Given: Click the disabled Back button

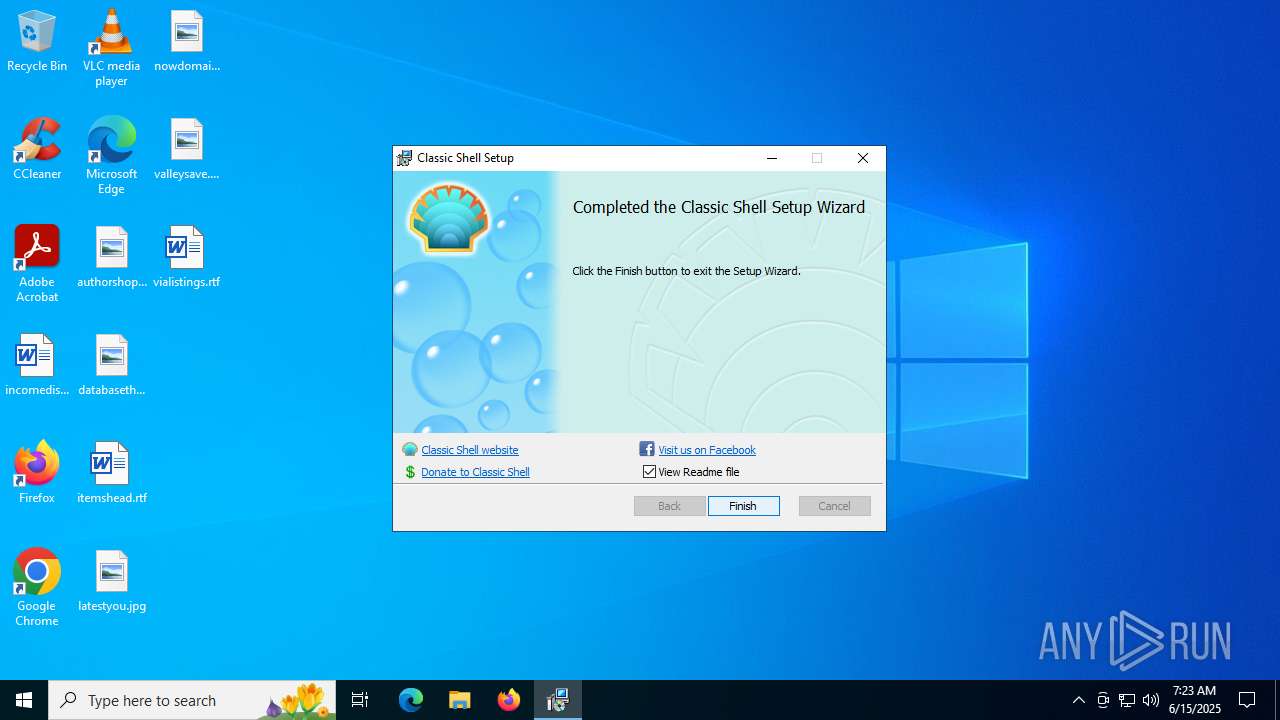Looking at the screenshot, I should click(x=669, y=506).
